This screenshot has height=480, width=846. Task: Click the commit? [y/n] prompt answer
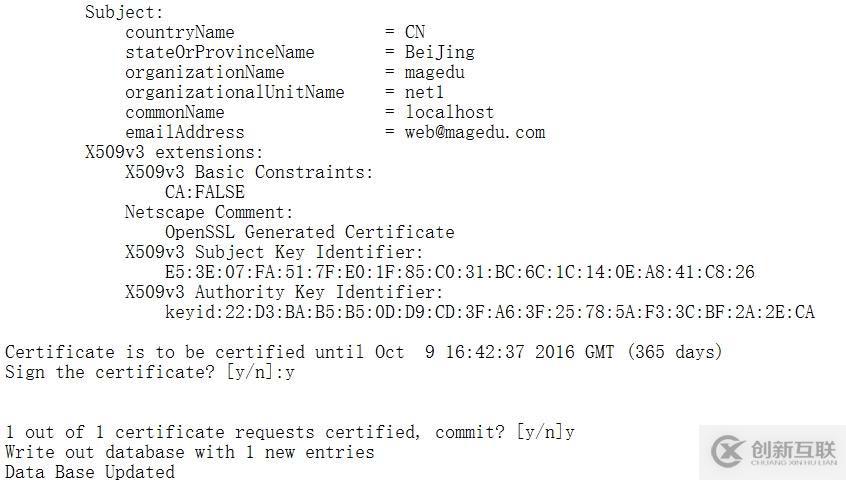[x=570, y=432]
